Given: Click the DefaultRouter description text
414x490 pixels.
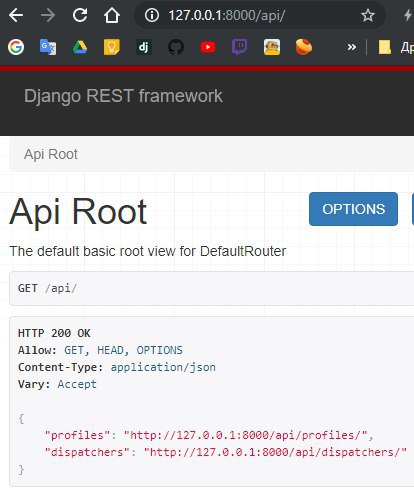Looking at the screenshot, I should coord(148,251).
